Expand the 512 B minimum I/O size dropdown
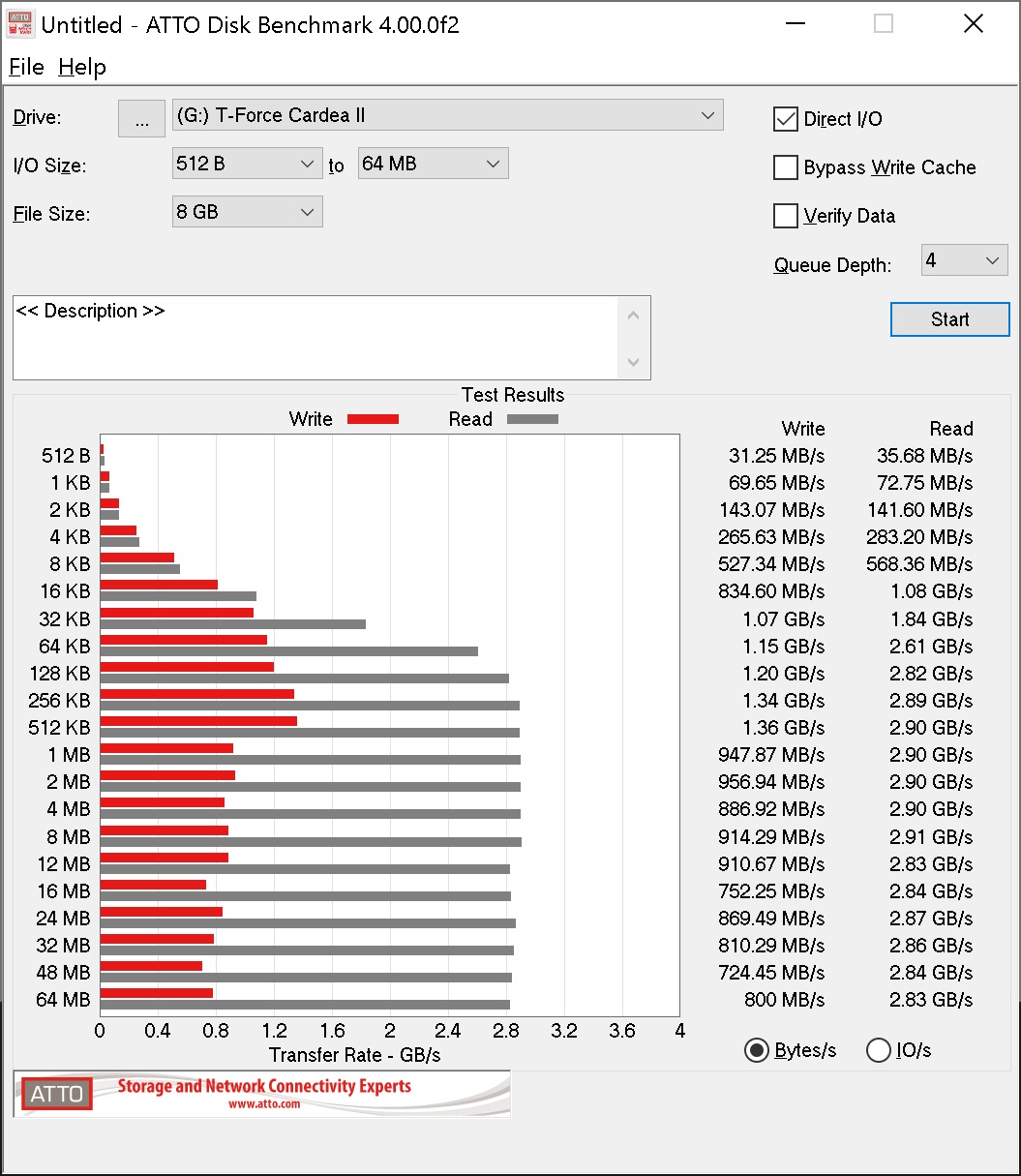The width and height of the screenshot is (1021, 1176). (247, 164)
